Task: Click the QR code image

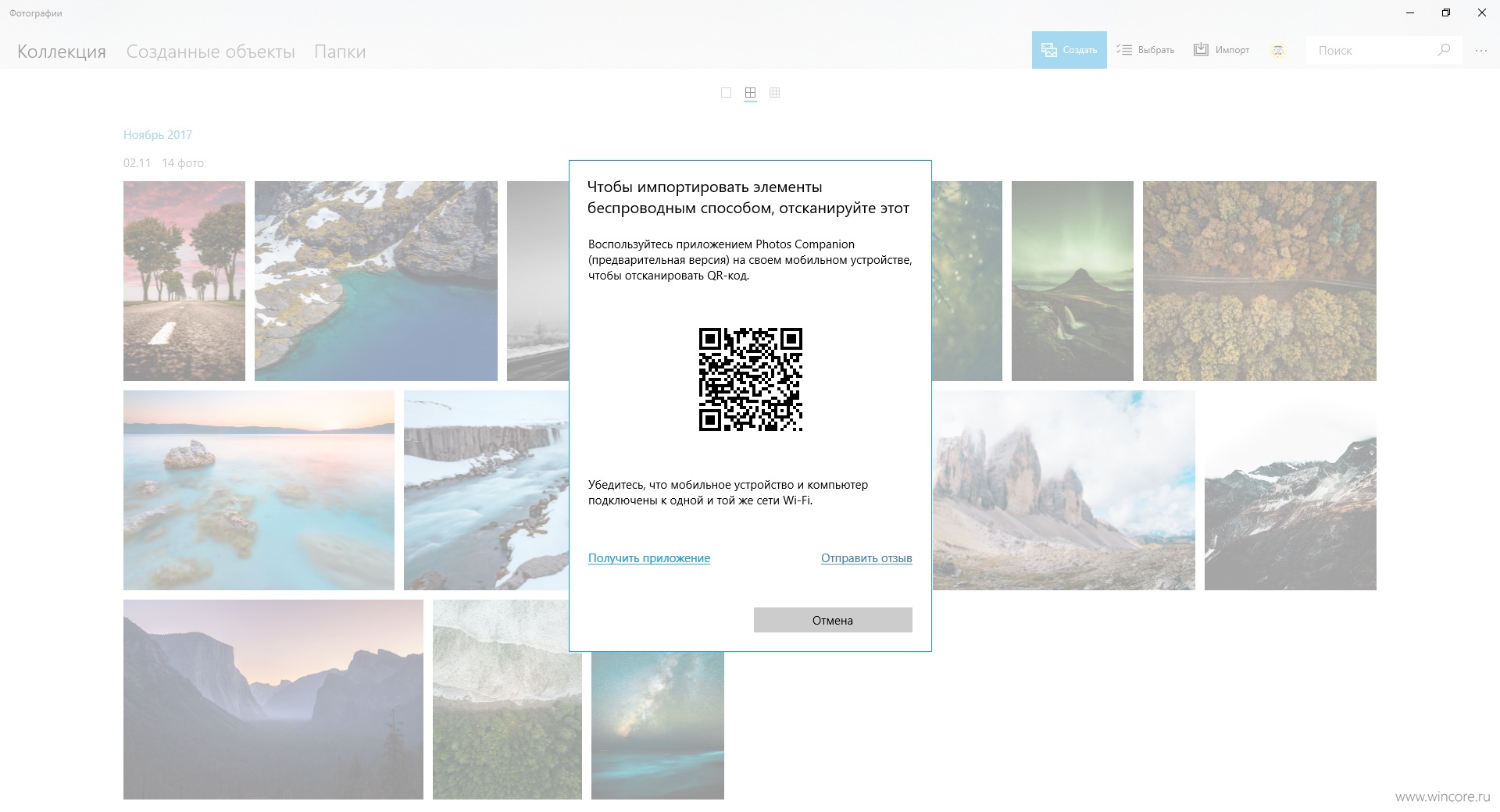Action: coord(750,379)
